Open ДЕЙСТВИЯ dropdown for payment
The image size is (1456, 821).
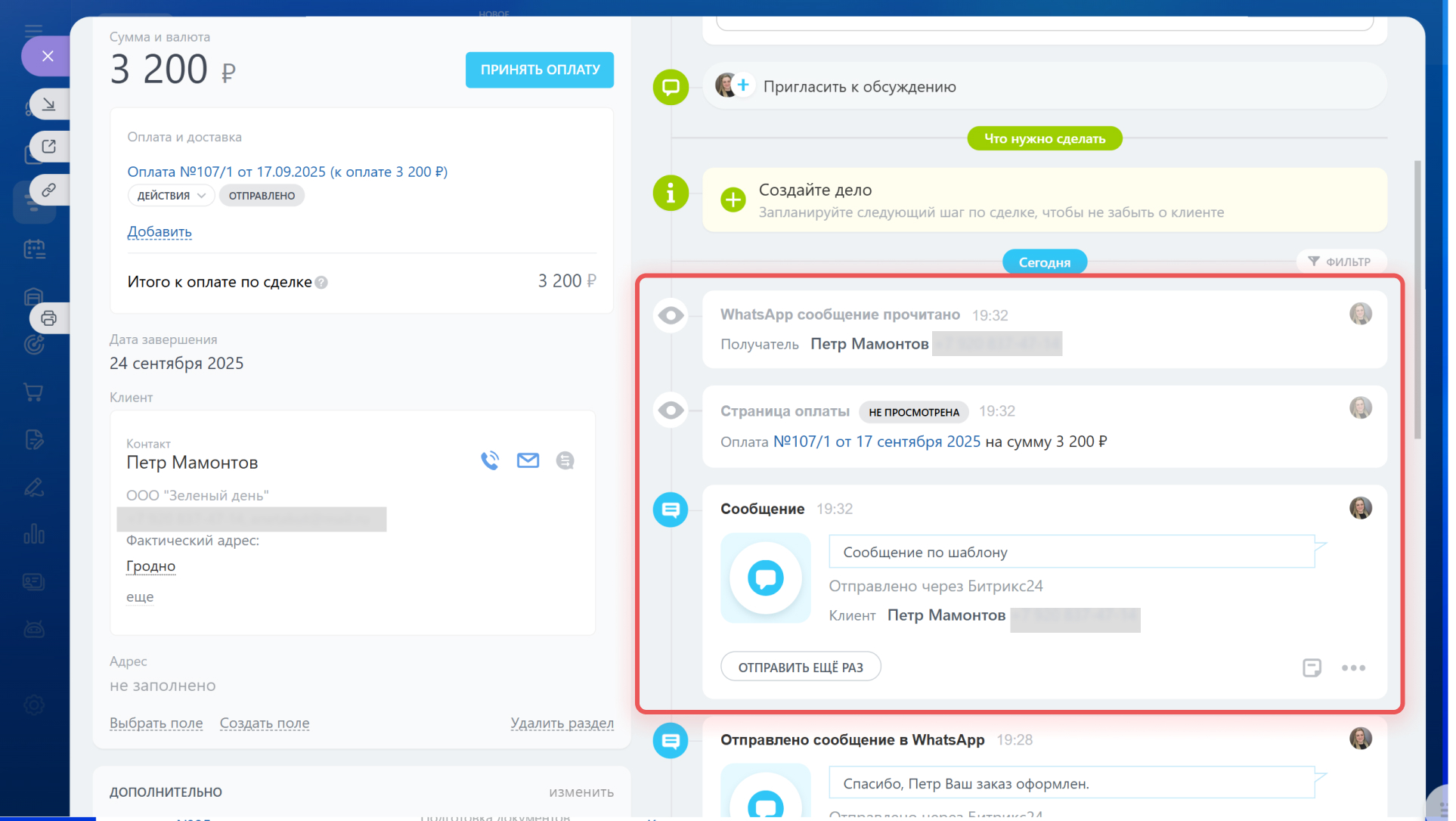[171, 196]
